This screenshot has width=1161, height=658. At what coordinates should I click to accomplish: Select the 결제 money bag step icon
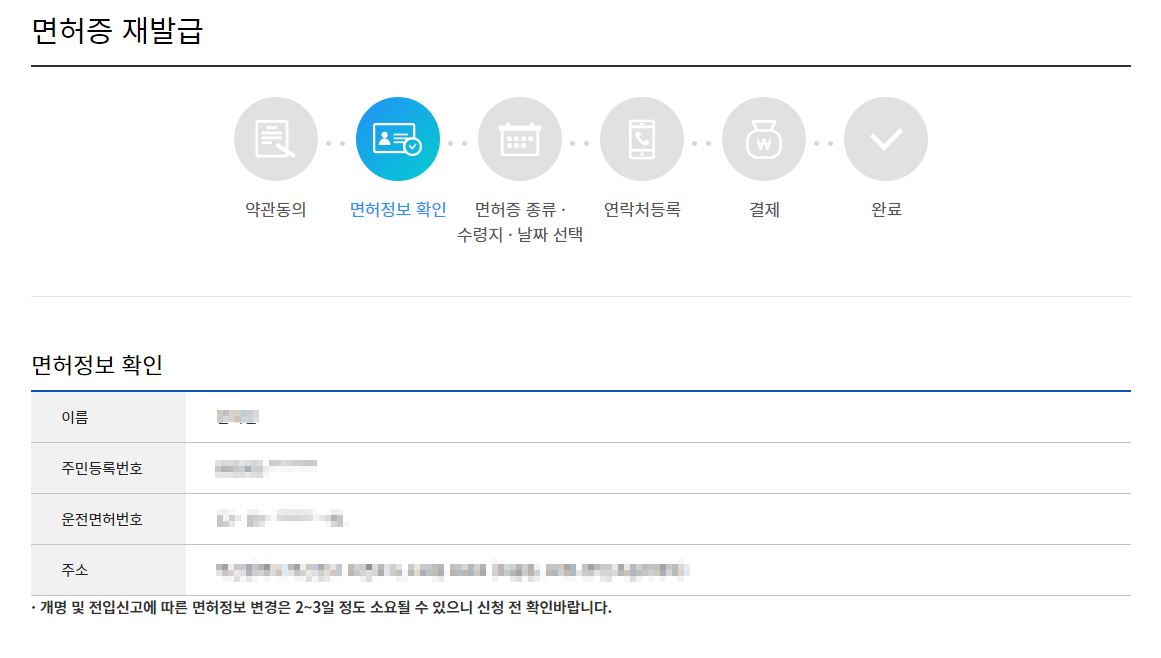764,139
